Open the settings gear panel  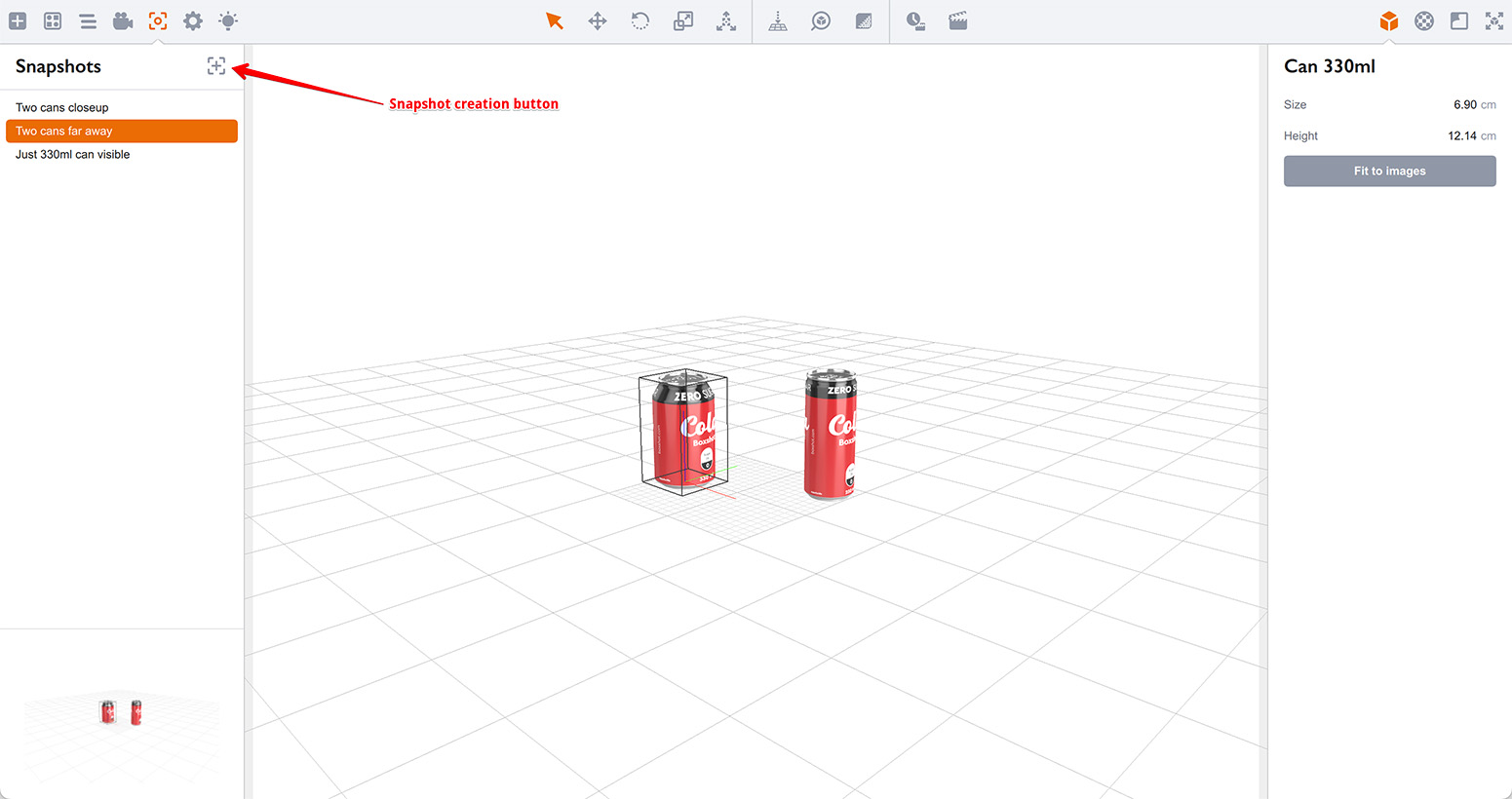193,21
